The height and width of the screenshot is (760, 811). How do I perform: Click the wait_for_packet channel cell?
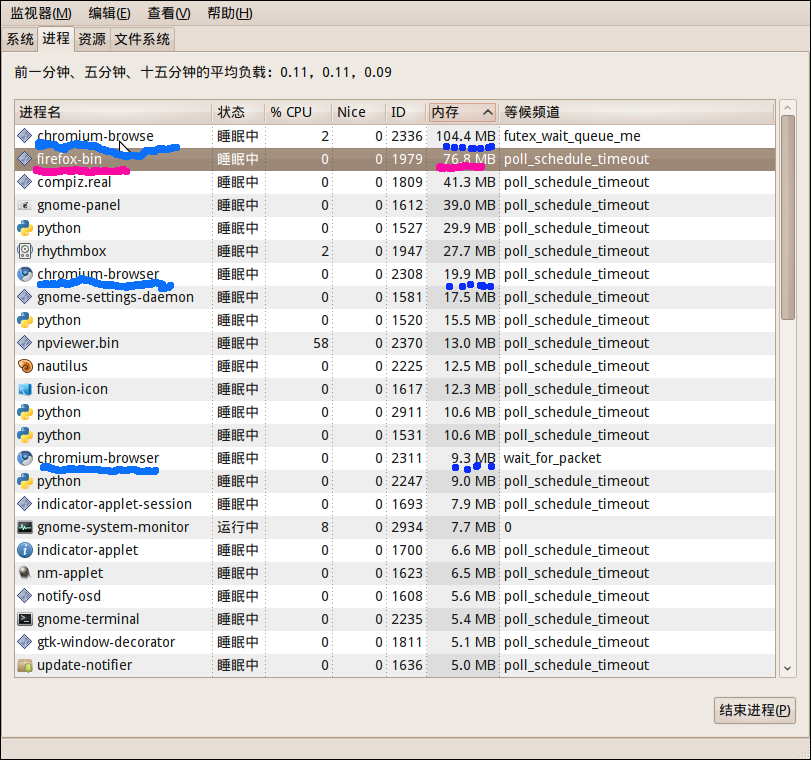click(x=552, y=458)
